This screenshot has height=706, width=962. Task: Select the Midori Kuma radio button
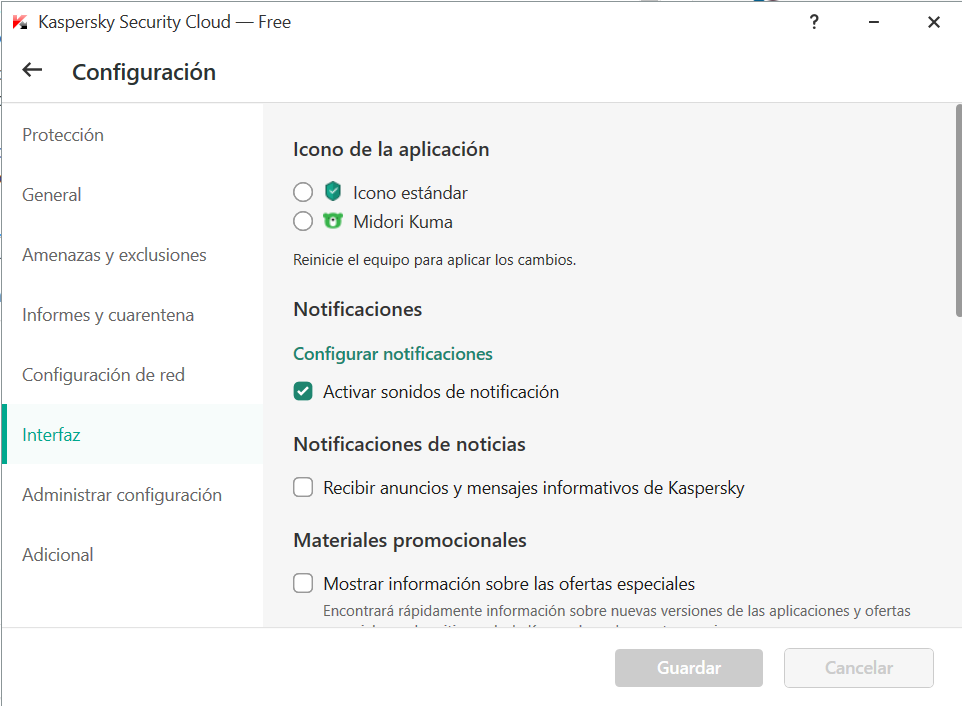303,221
